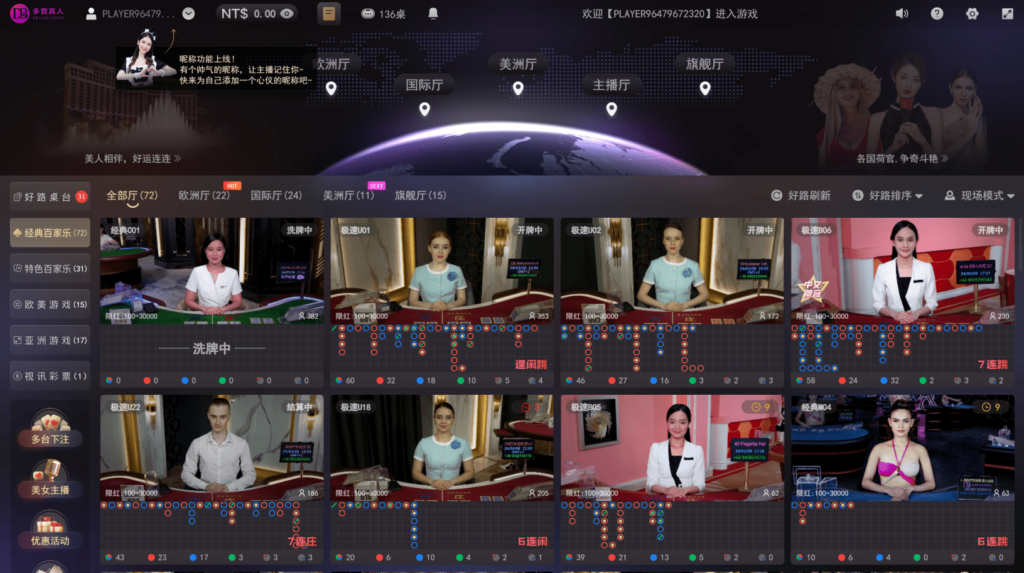The height and width of the screenshot is (573, 1024).
Task: Select 特色百家乐 (31) in the sidebar
Action: point(50,269)
